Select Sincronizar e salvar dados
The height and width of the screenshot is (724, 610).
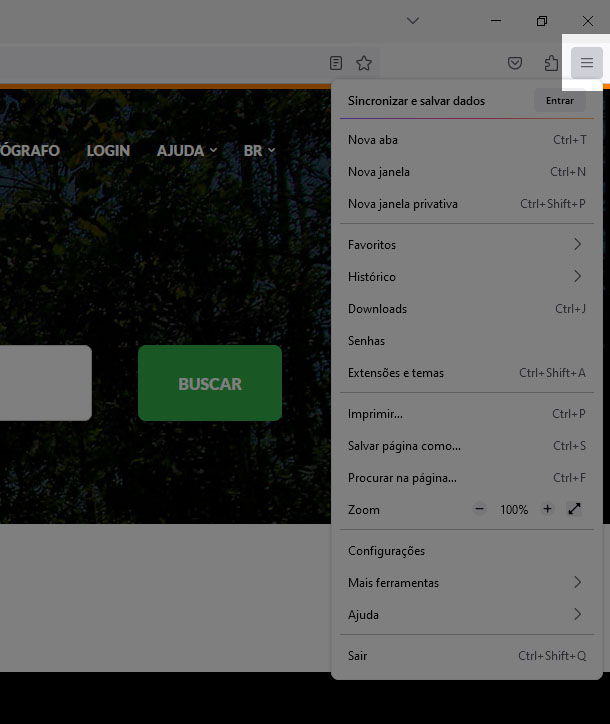coord(416,101)
